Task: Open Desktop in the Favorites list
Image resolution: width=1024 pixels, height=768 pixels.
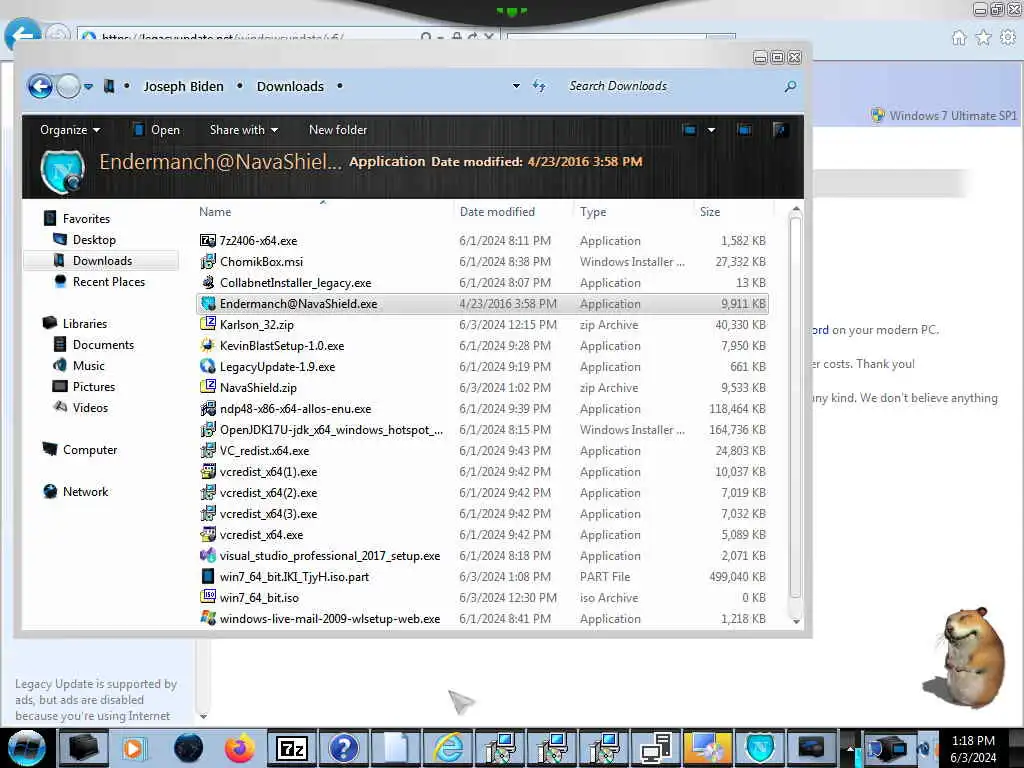Action: coord(94,240)
